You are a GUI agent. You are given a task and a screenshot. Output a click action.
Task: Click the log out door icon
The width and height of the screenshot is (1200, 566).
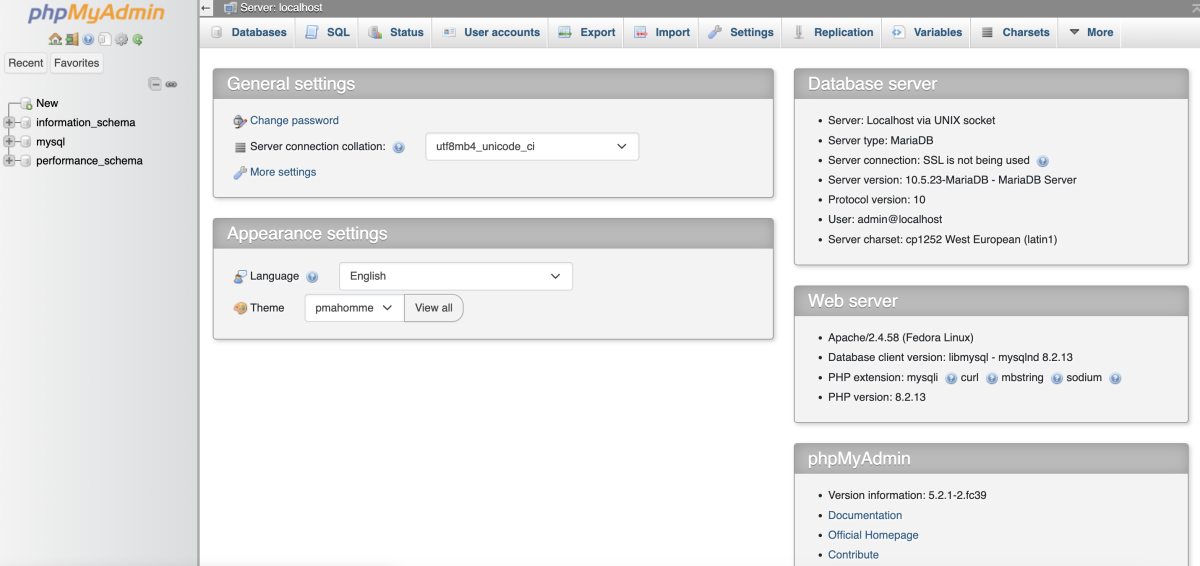click(x=72, y=40)
